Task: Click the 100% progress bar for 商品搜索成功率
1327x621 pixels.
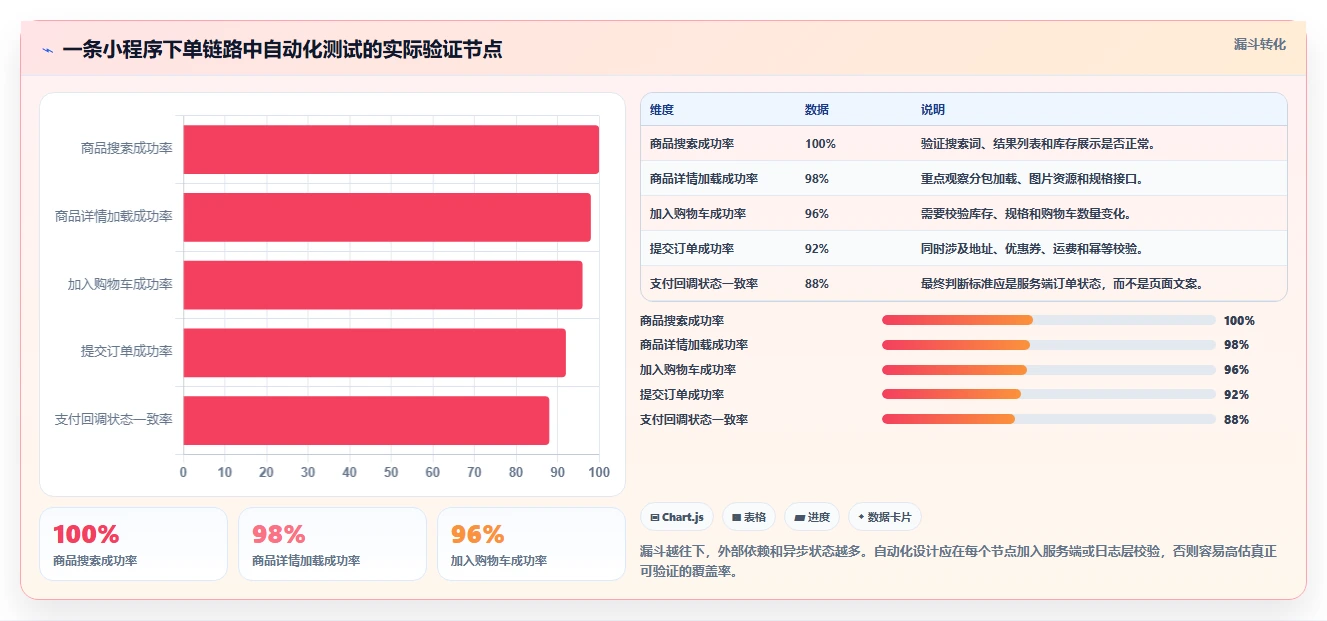Action: tap(1049, 320)
